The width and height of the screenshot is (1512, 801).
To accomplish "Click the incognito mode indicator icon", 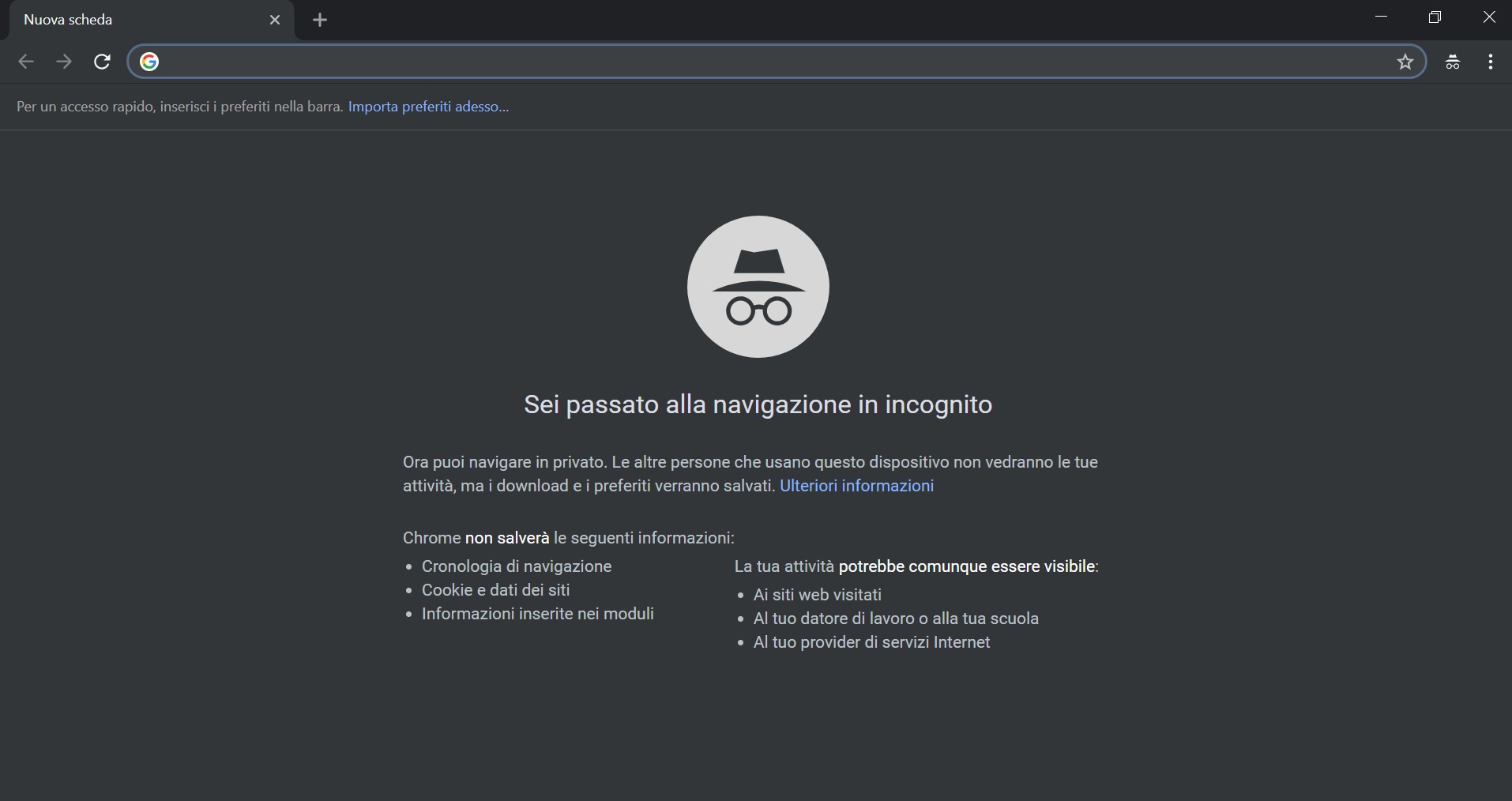I will click(1453, 62).
